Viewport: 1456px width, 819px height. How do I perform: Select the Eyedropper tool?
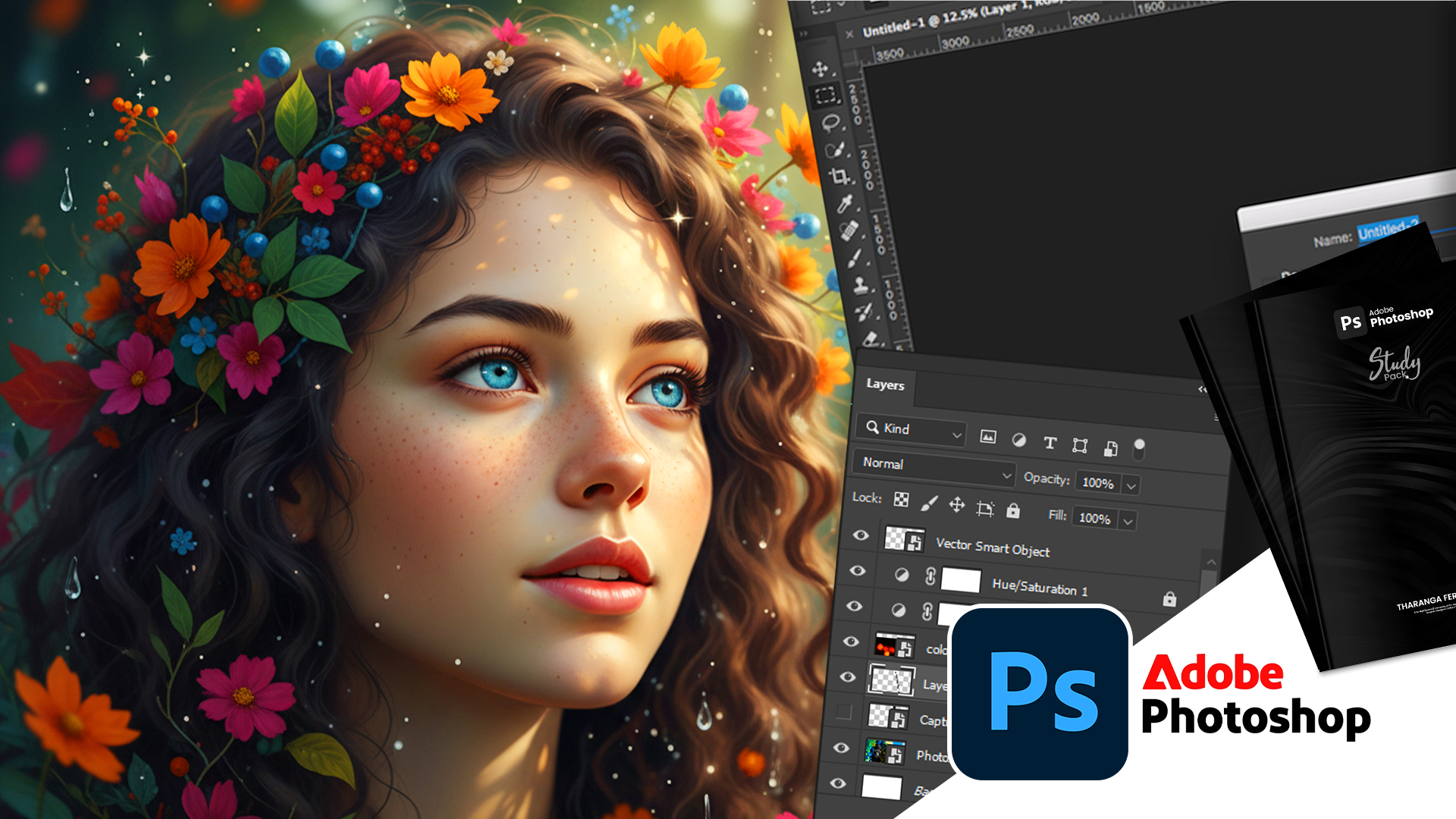844,202
